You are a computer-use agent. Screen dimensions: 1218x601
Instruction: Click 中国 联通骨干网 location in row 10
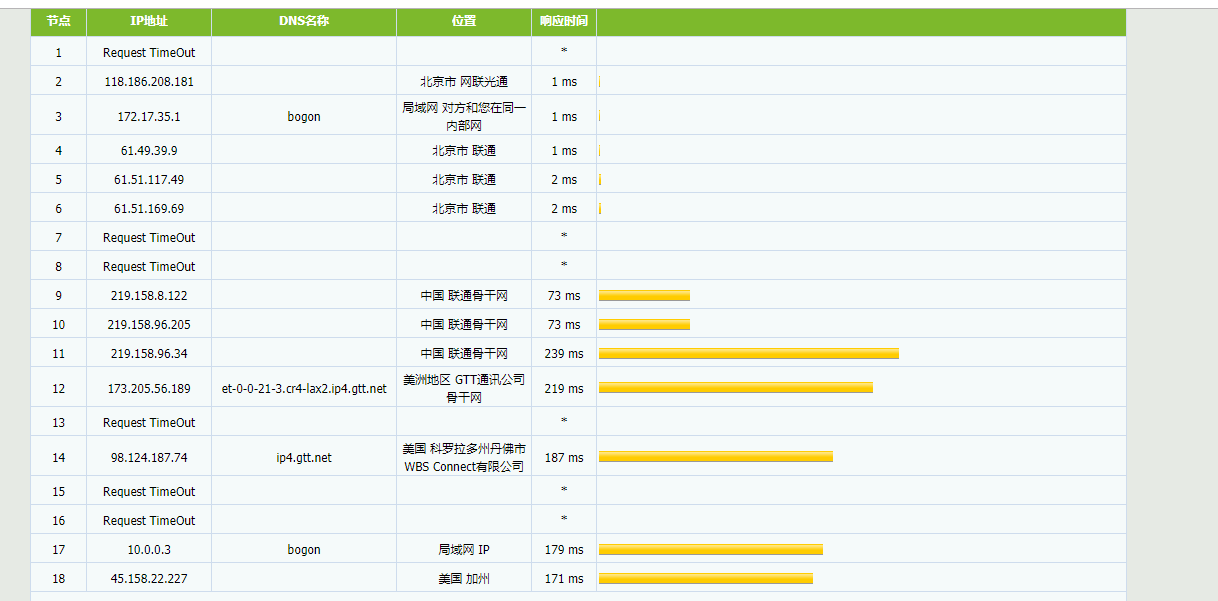(x=464, y=325)
